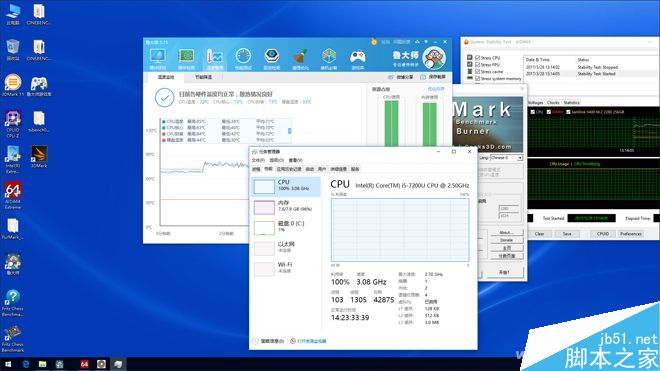
Task: Open the driver detection disc icon in Ludashi
Action: pyautogui.click(x=272, y=59)
